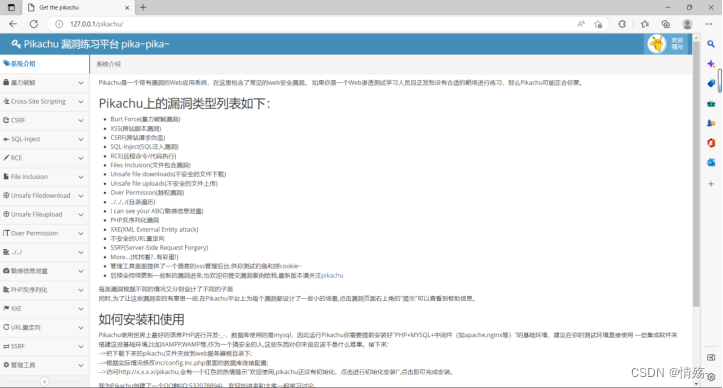This screenshot has width=723, height=388.
Task: Click the Pikachu avatar in the header
Action: click(x=657, y=44)
